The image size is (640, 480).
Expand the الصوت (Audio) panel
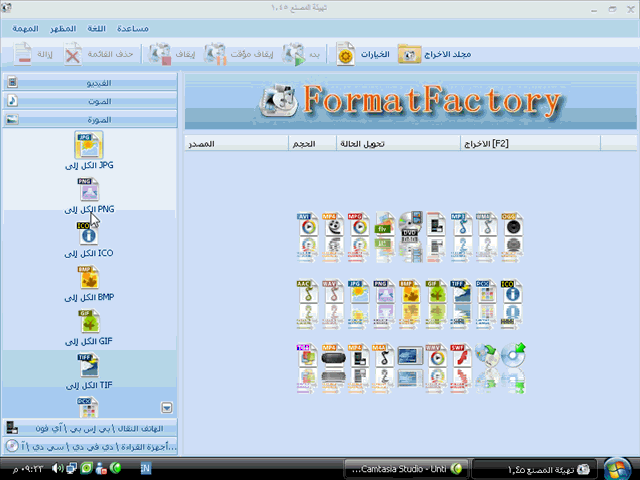(x=90, y=101)
